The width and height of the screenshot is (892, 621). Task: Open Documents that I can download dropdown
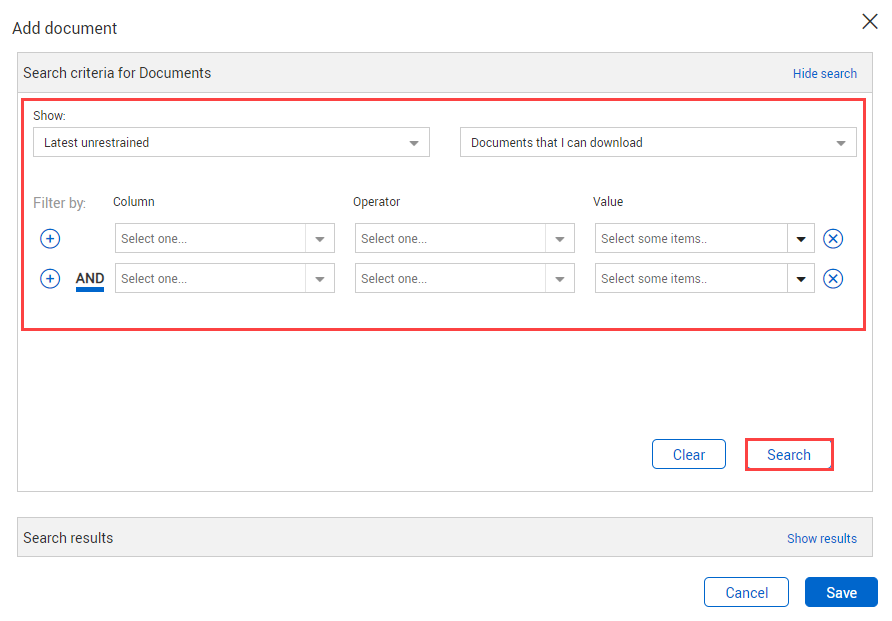click(x=657, y=143)
